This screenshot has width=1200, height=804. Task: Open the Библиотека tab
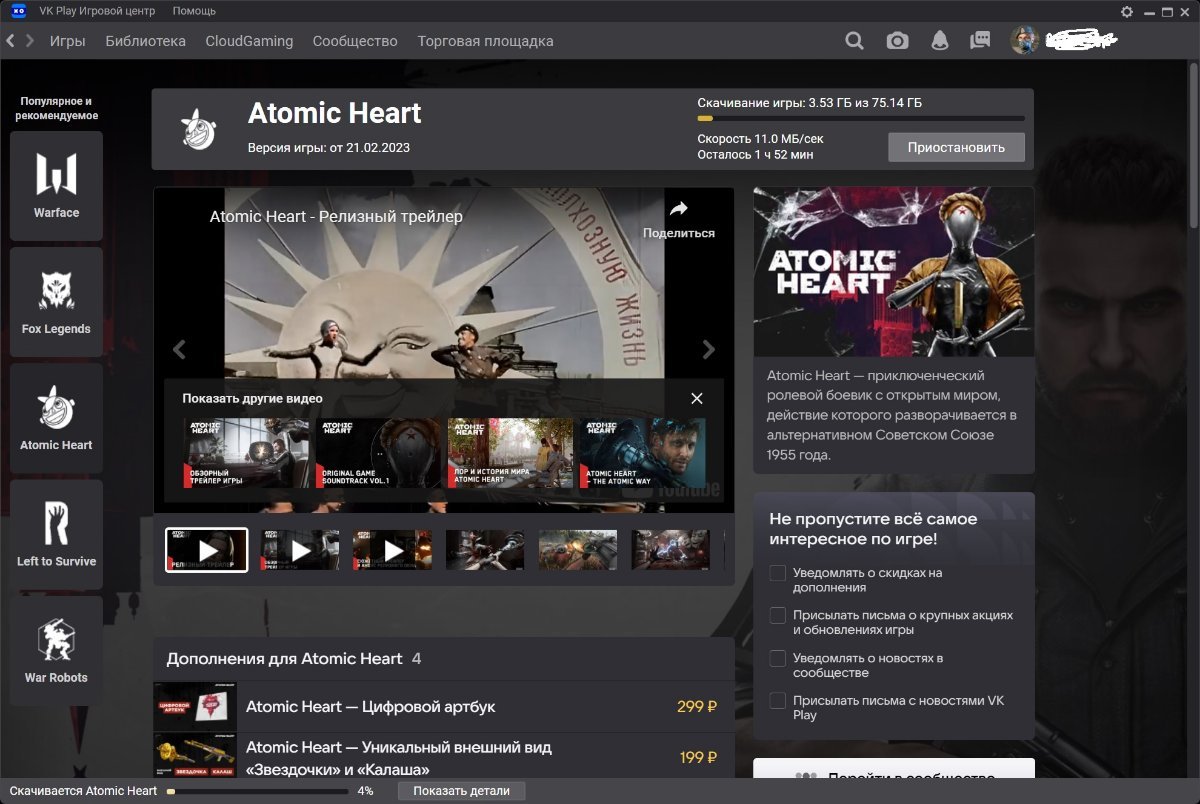(145, 41)
